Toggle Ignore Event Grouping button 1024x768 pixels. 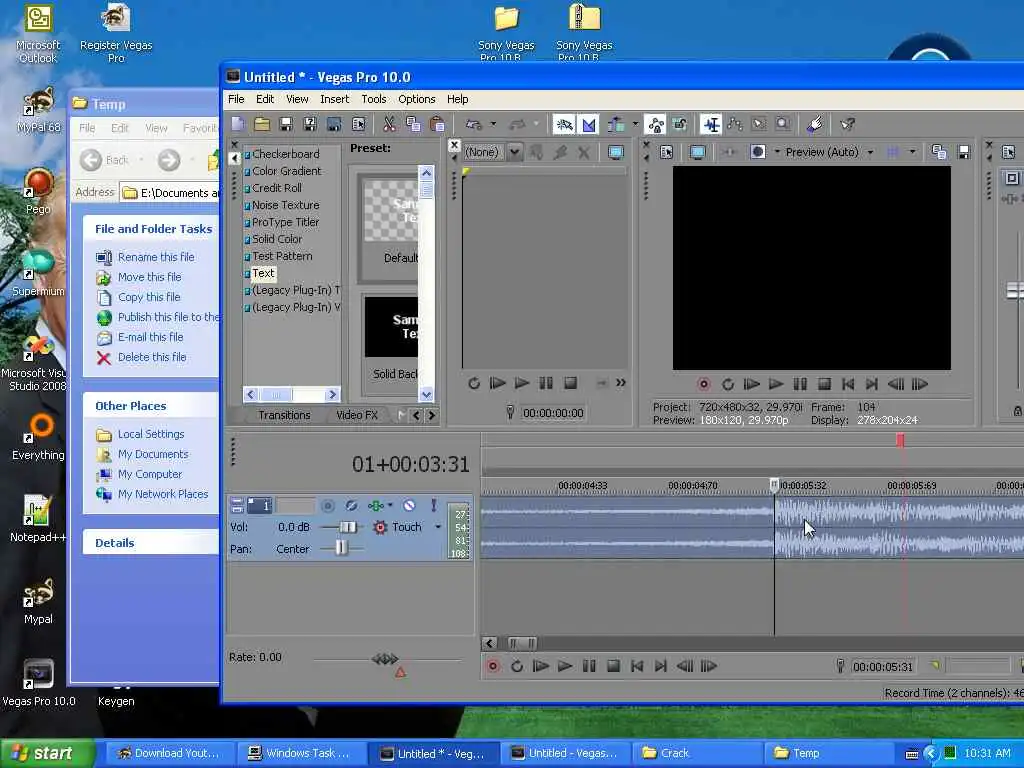click(x=679, y=124)
